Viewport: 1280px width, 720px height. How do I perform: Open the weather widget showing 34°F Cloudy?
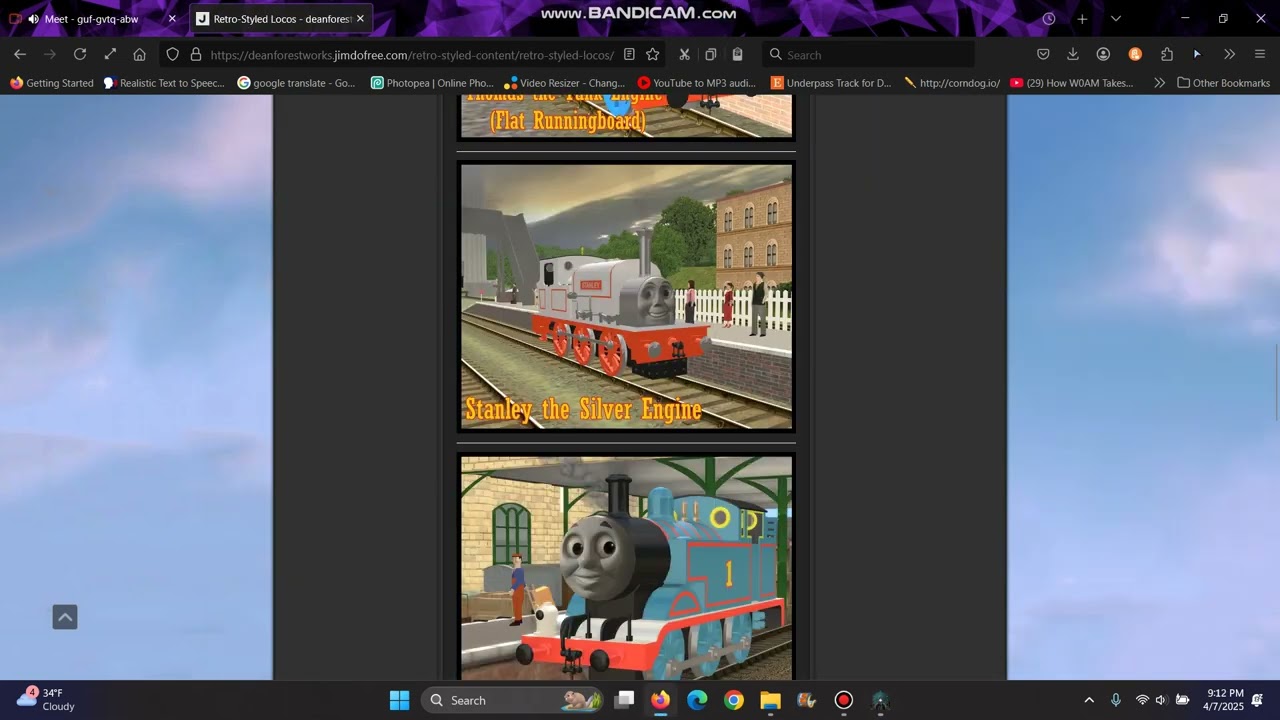pos(46,700)
